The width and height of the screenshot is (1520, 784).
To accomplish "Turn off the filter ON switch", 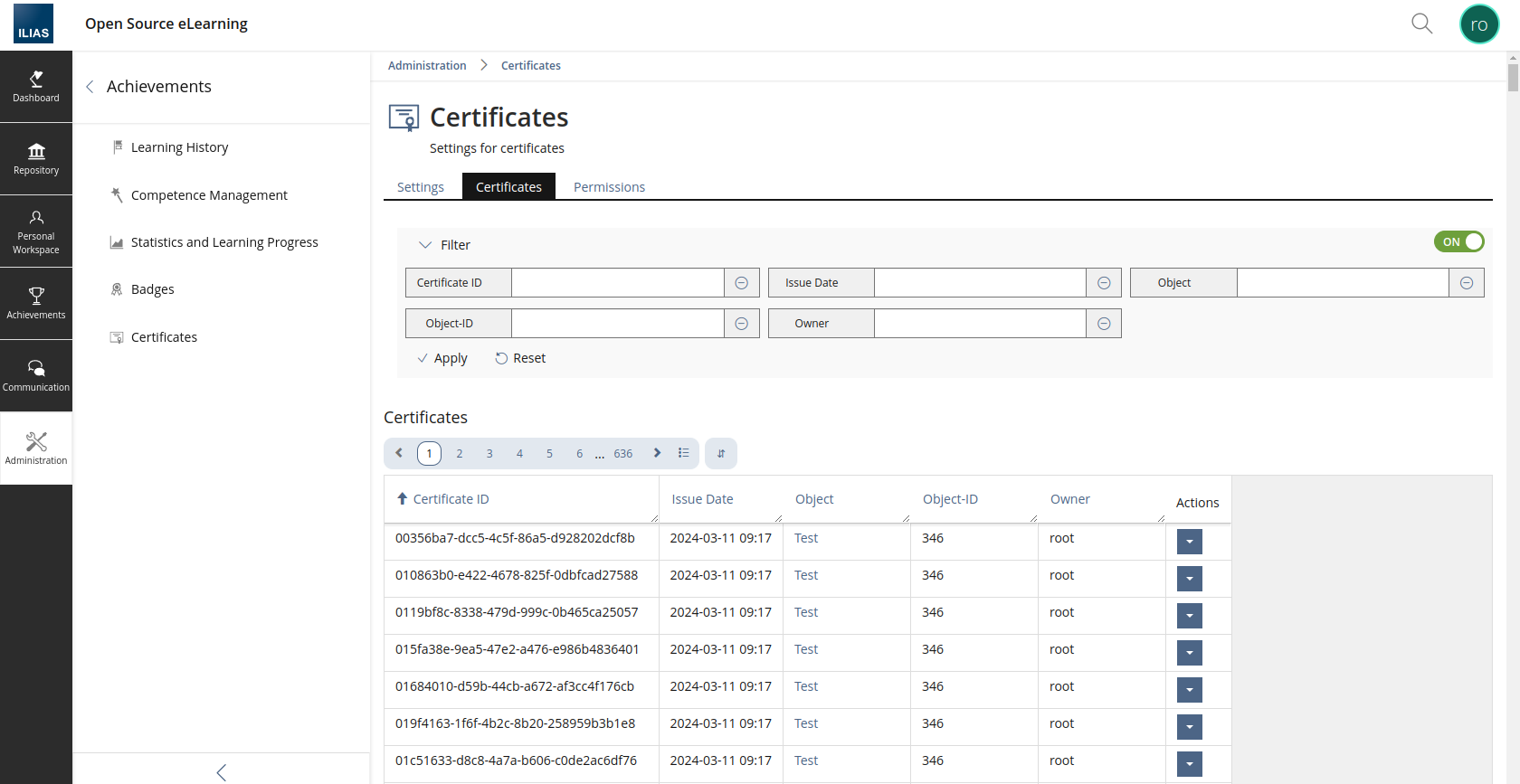I will (x=1458, y=241).
